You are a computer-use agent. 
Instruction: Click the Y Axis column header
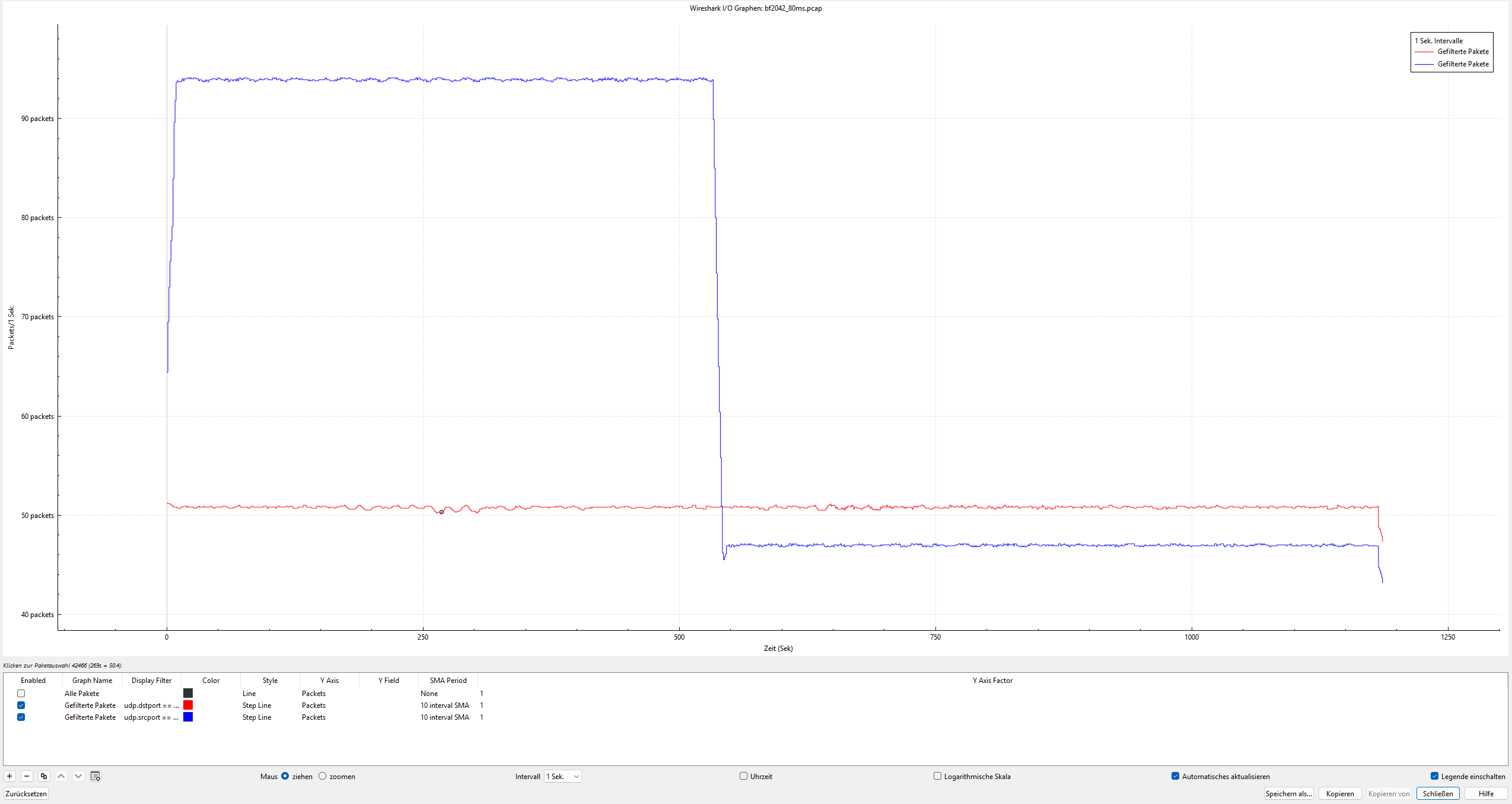329,681
